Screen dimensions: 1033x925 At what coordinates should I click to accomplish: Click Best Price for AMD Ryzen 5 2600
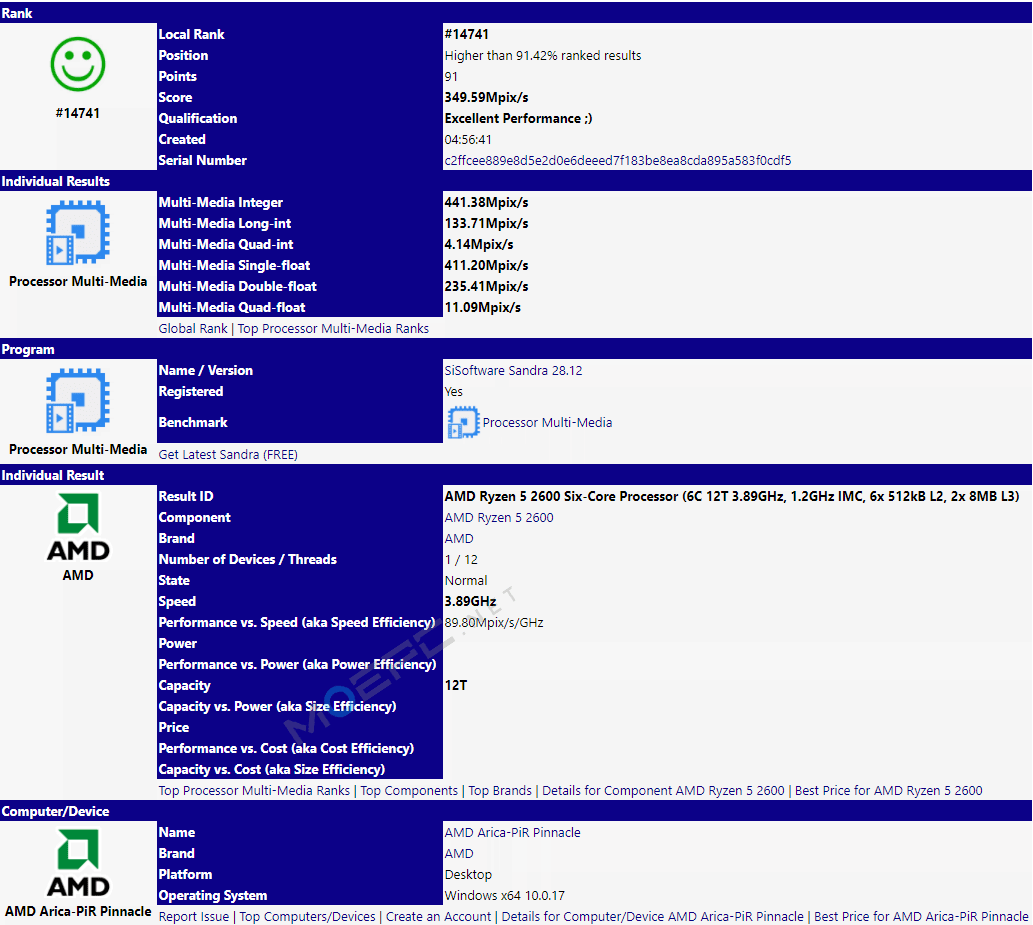(888, 791)
